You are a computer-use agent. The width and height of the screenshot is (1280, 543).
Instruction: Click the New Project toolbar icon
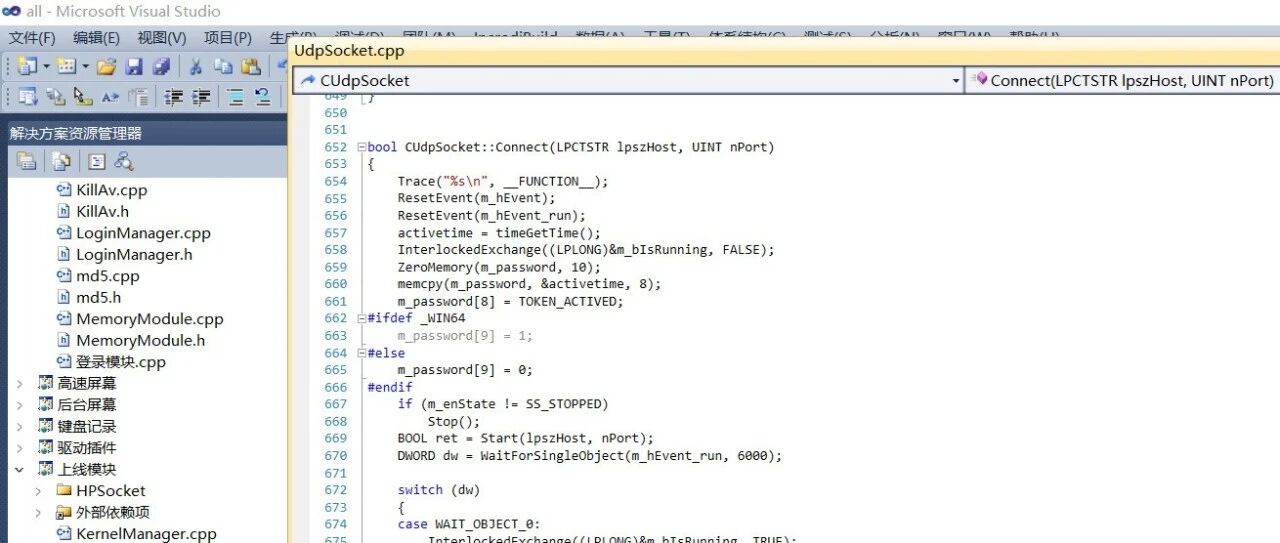[27, 66]
